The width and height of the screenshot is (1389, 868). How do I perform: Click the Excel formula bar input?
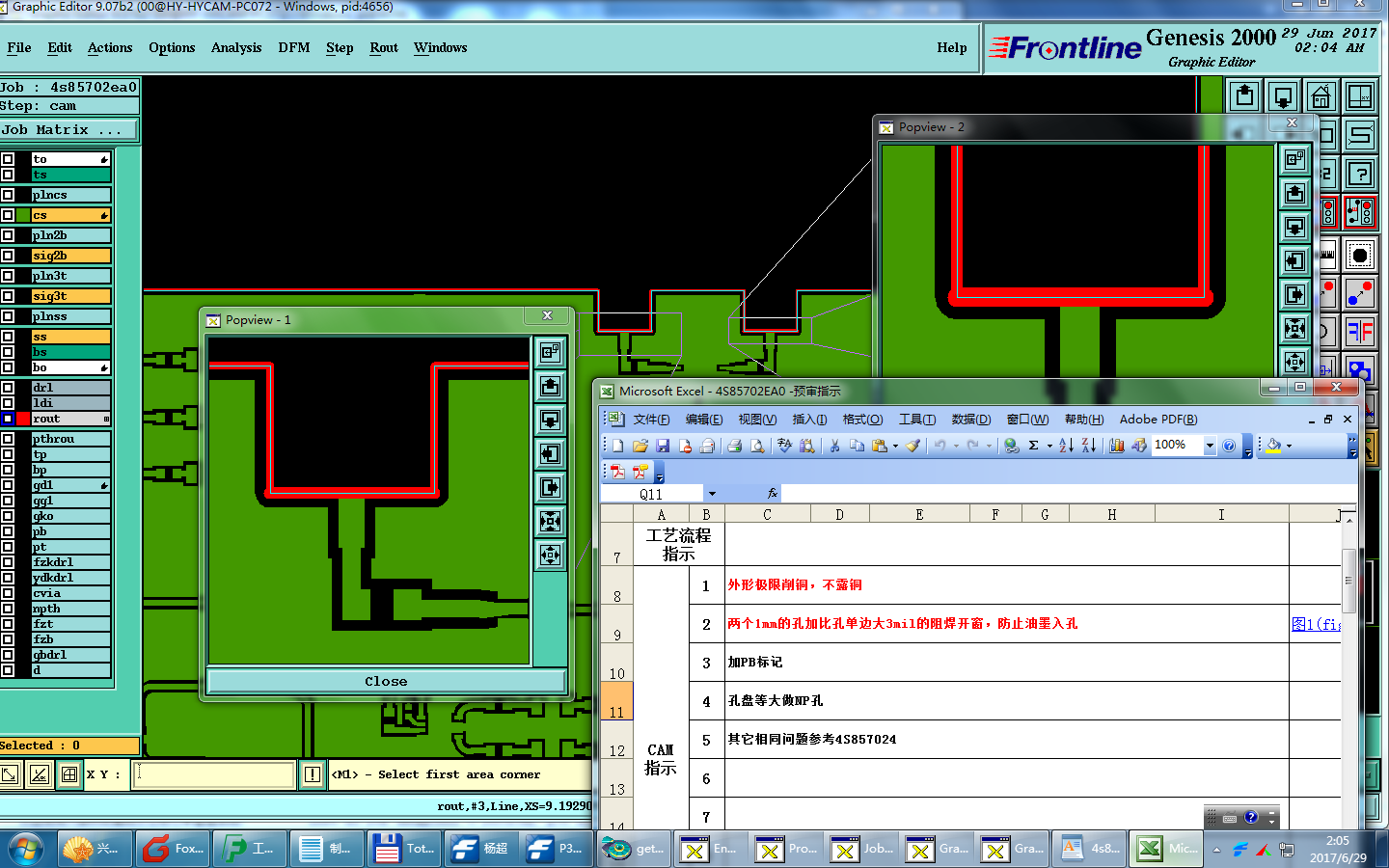[x=1067, y=494]
